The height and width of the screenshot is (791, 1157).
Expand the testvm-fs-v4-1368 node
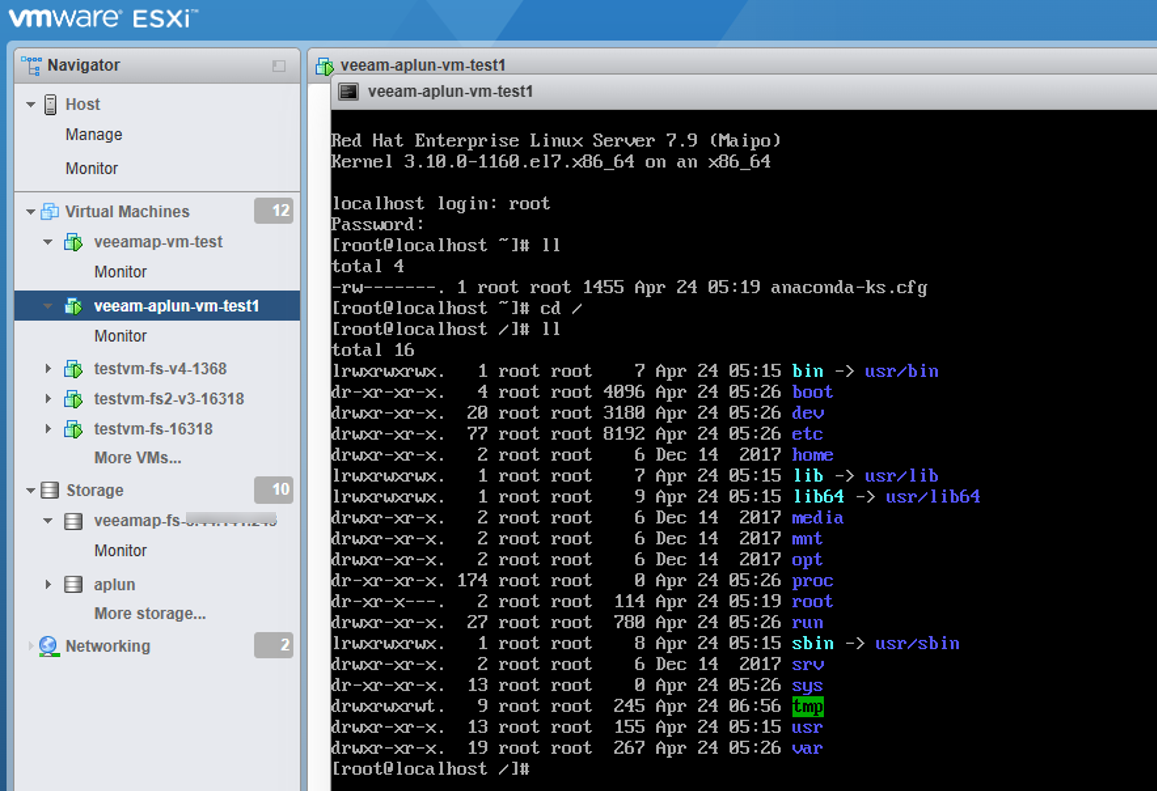click(x=48, y=369)
